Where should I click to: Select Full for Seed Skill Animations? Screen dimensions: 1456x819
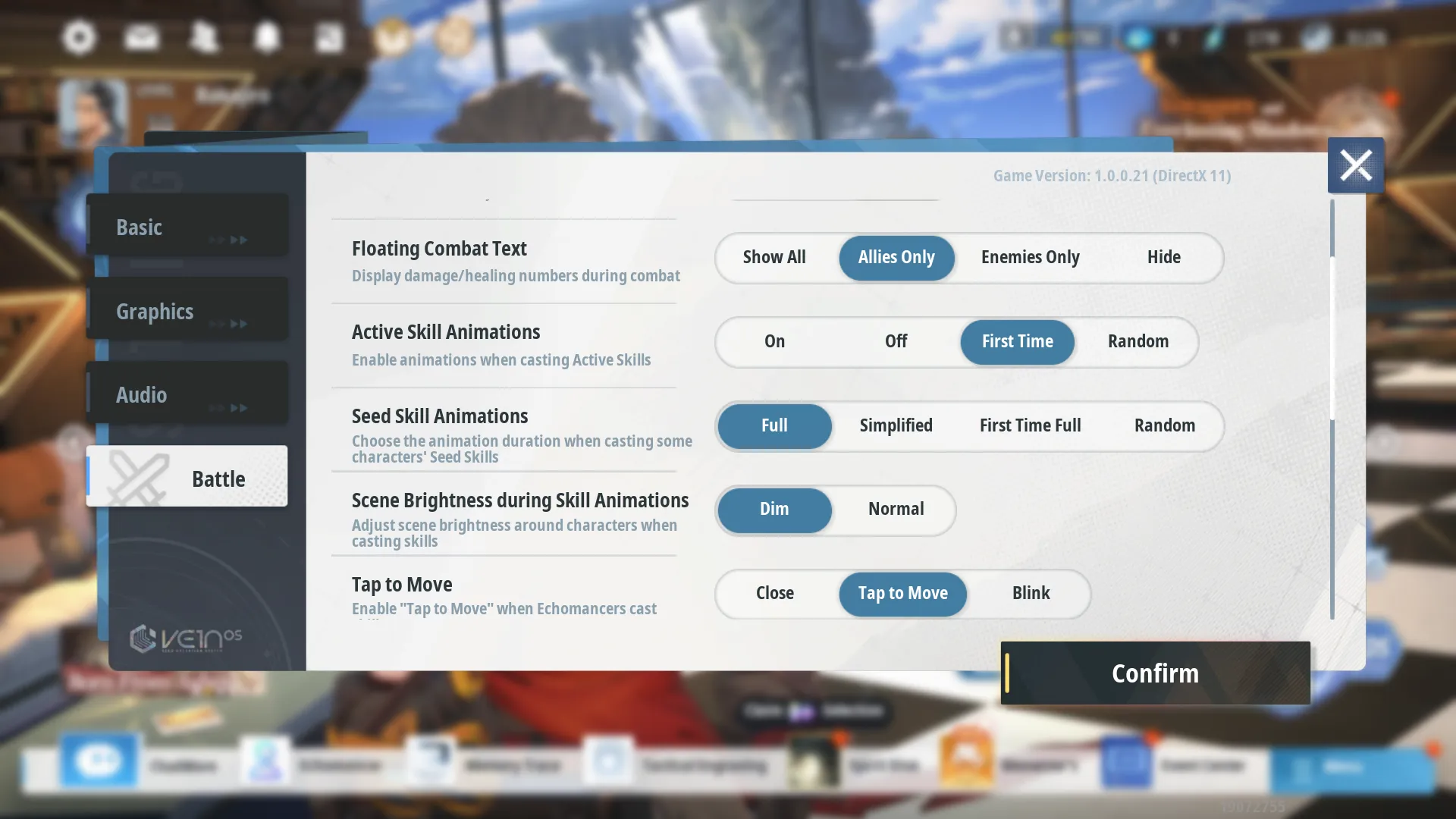pyautogui.click(x=775, y=425)
